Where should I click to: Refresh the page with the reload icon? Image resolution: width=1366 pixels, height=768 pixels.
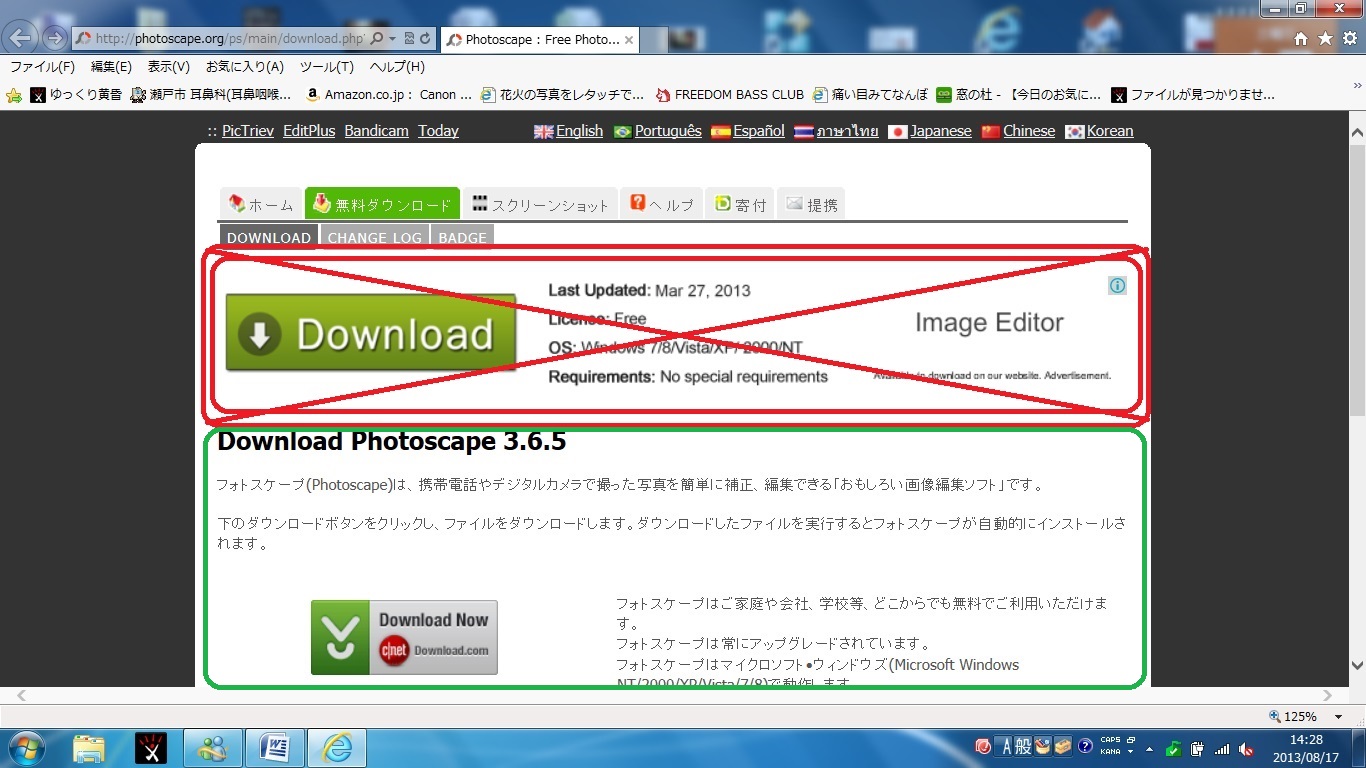tap(426, 39)
